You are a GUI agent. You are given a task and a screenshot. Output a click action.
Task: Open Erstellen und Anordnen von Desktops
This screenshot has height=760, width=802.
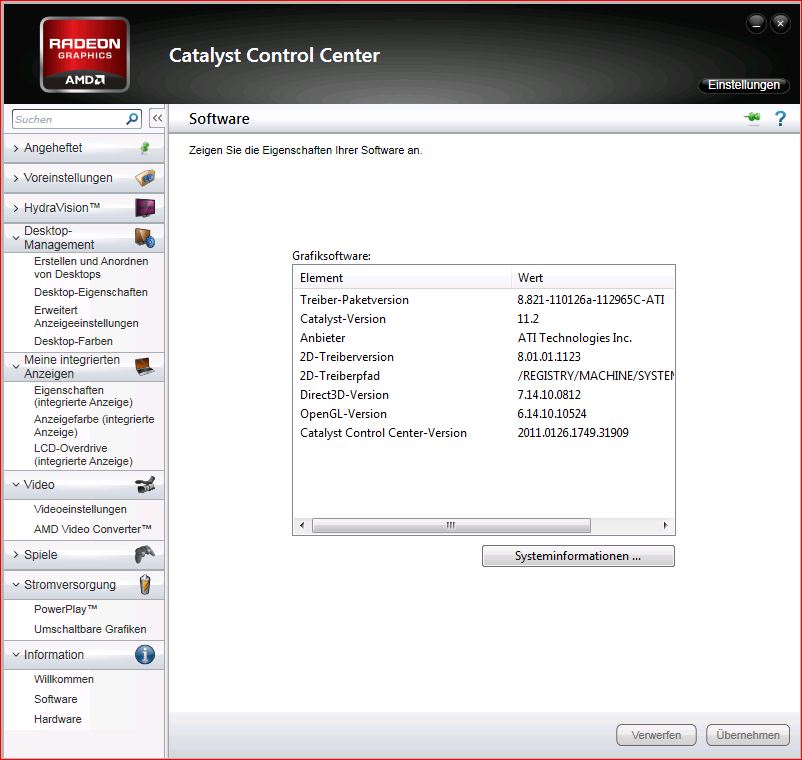click(x=91, y=267)
